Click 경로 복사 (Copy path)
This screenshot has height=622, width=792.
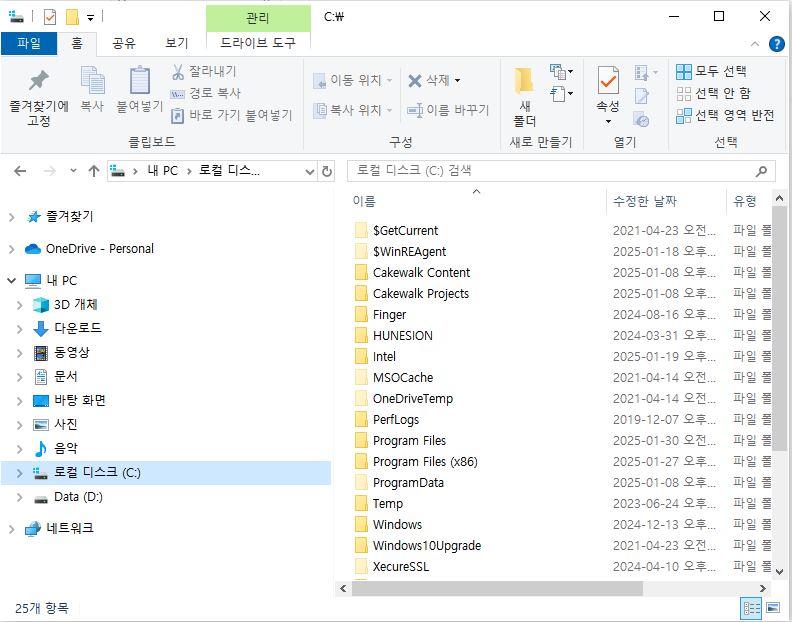206,93
